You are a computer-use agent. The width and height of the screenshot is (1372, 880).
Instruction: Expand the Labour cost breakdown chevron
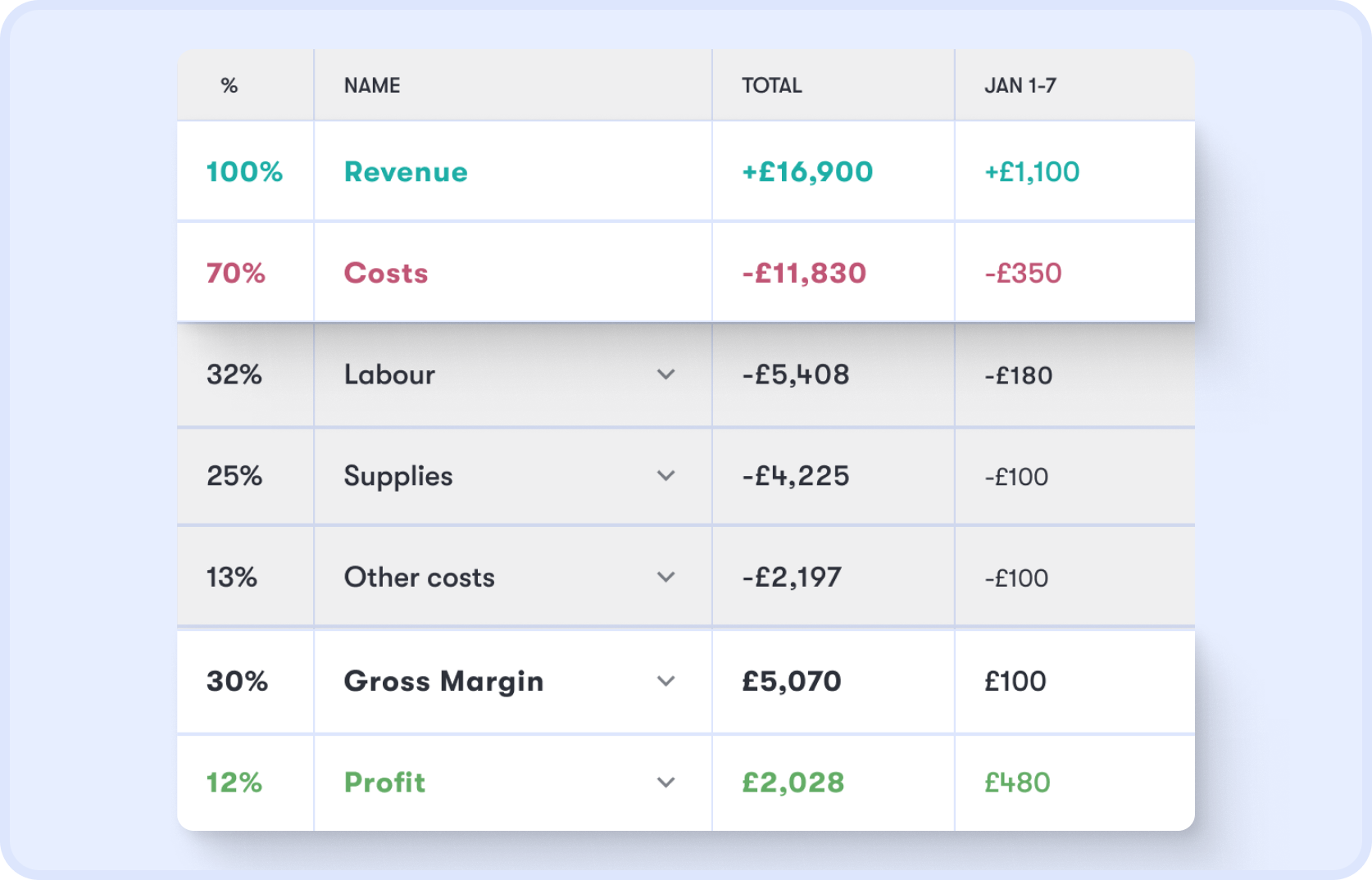click(x=665, y=374)
